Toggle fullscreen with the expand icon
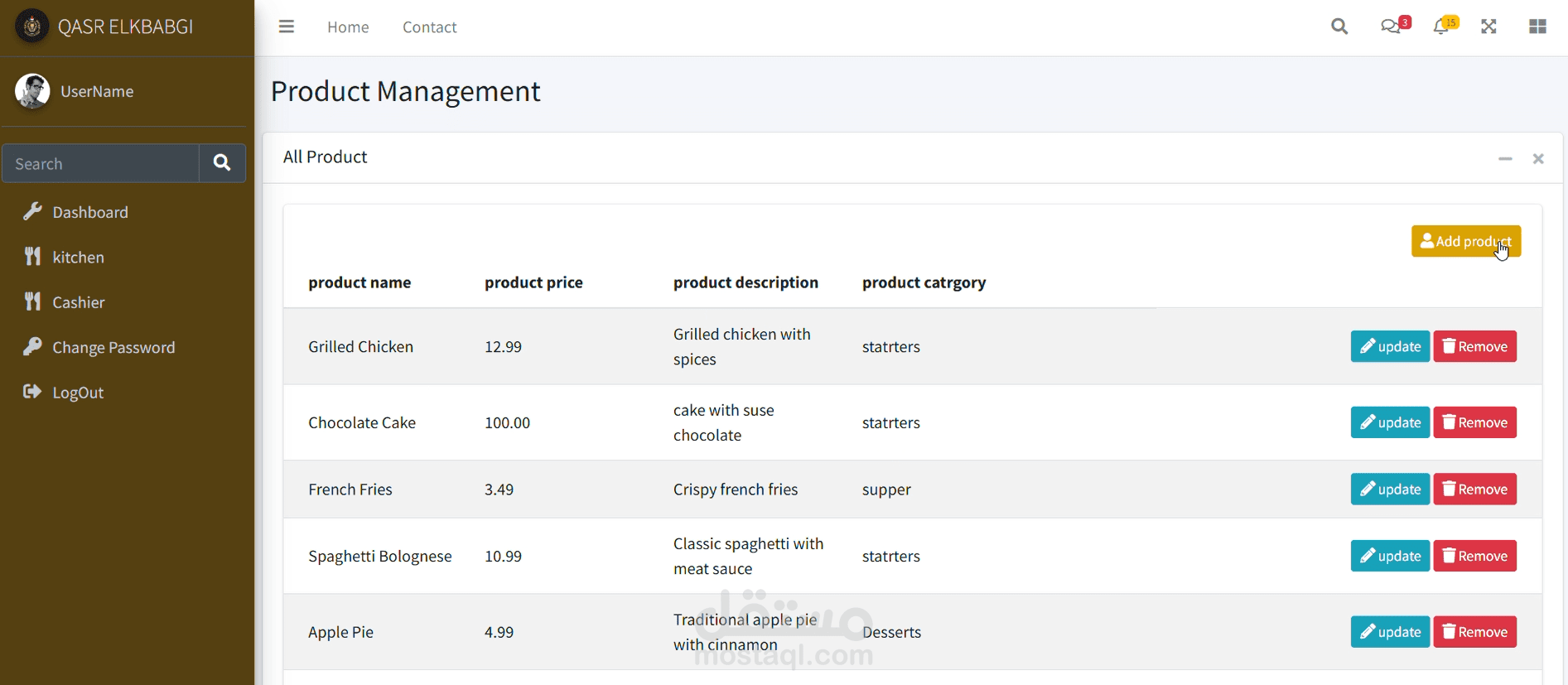 pyautogui.click(x=1488, y=27)
